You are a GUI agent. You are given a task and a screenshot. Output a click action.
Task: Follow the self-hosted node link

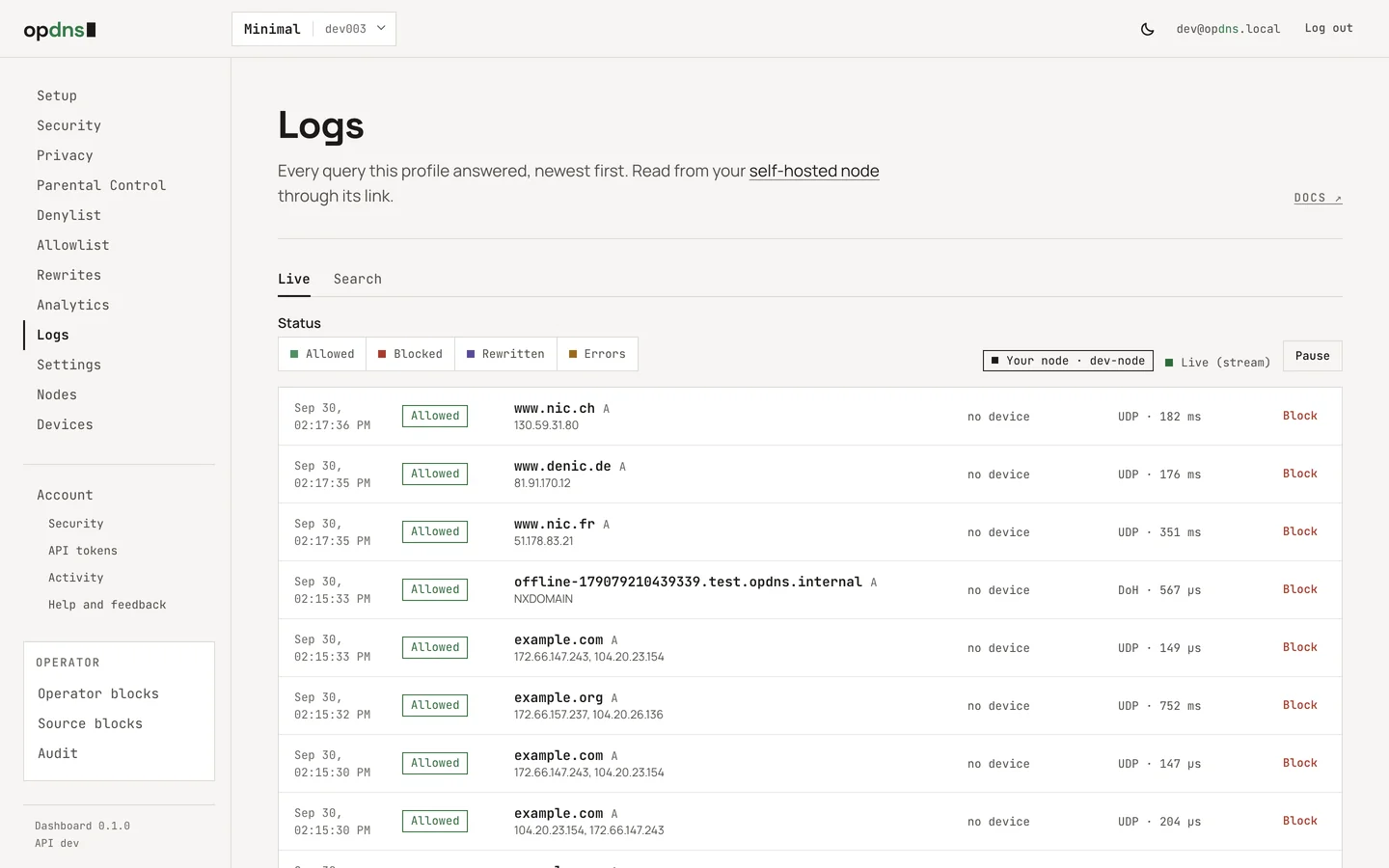[814, 171]
